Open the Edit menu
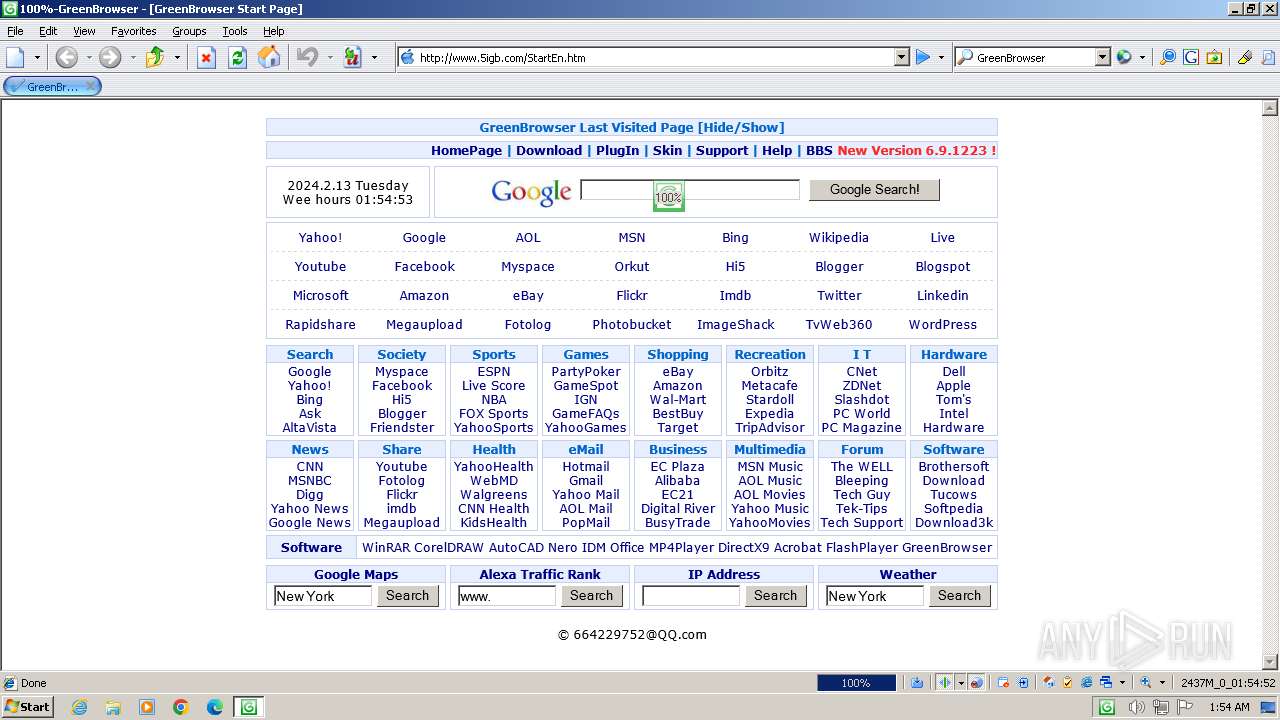1280x720 pixels. coord(48,31)
